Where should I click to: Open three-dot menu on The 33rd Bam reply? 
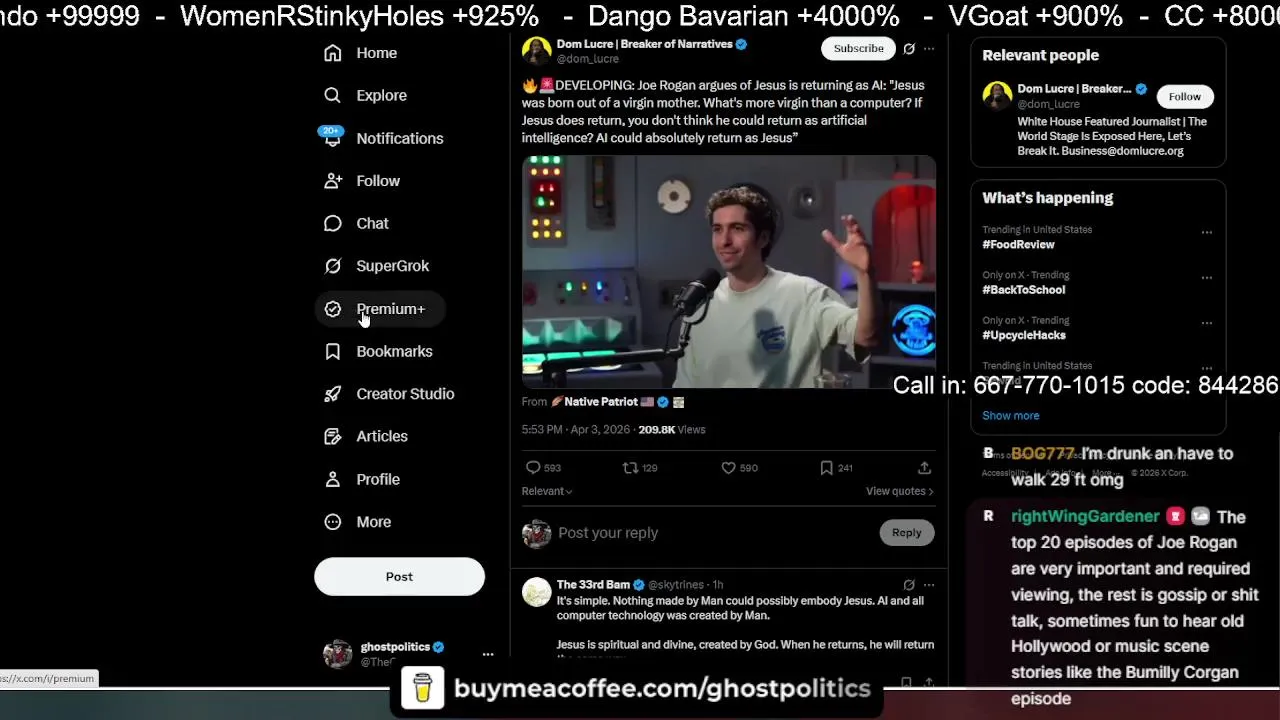coord(929,585)
